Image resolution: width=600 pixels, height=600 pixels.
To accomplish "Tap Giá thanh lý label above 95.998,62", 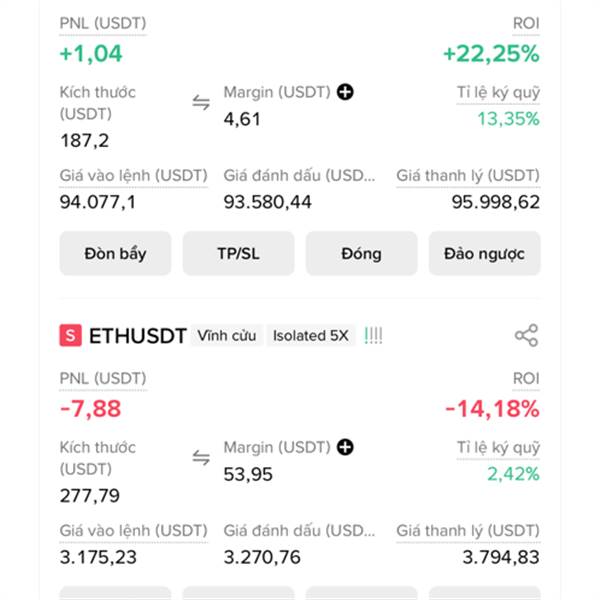I will [x=468, y=176].
